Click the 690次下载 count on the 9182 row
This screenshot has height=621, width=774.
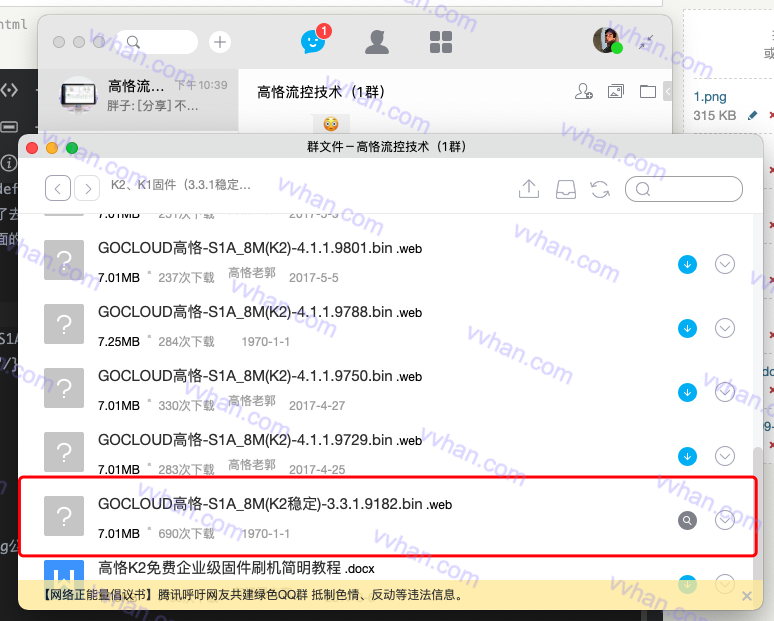(x=187, y=534)
